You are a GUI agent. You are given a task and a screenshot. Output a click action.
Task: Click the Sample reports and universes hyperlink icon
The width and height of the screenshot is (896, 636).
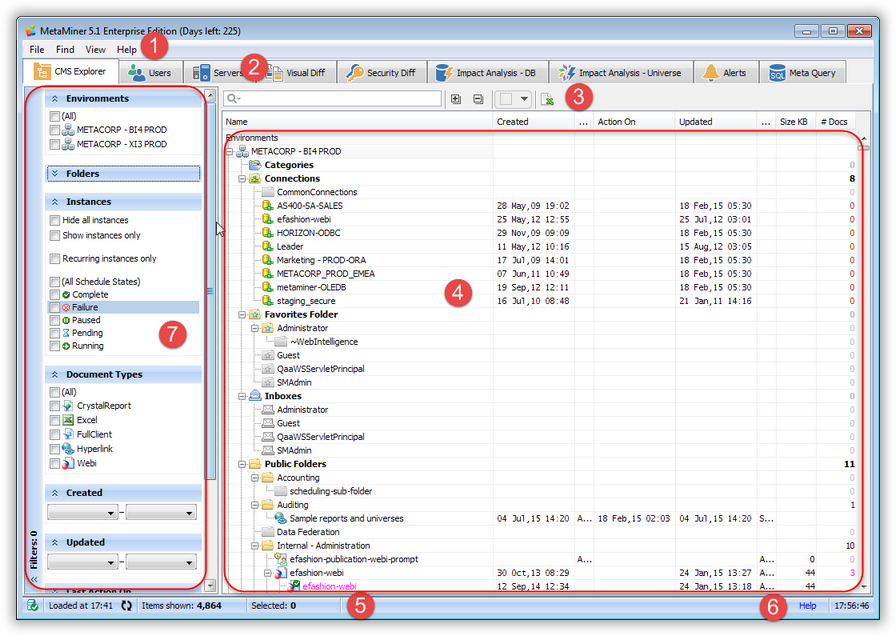(280, 518)
